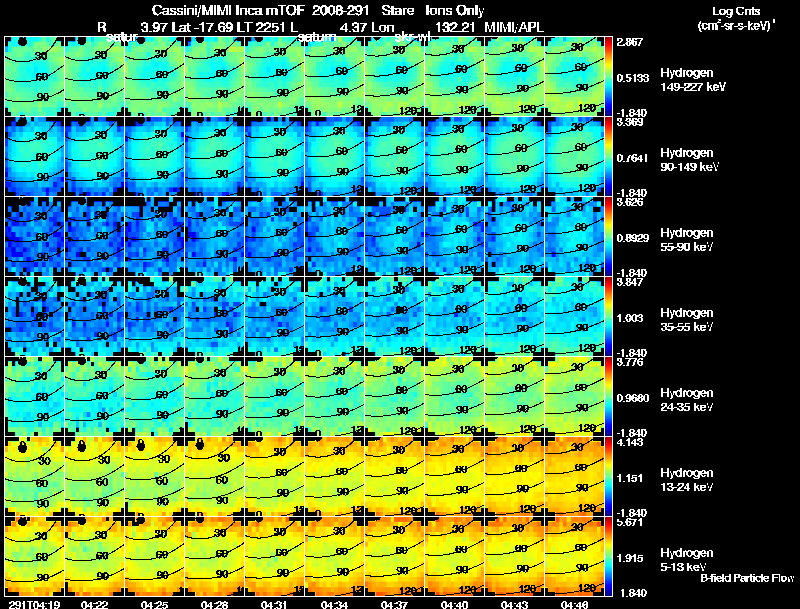Viewport: 800px width, 609px height.
Task: Click the MIMI/APL credit text
Action: (514, 28)
